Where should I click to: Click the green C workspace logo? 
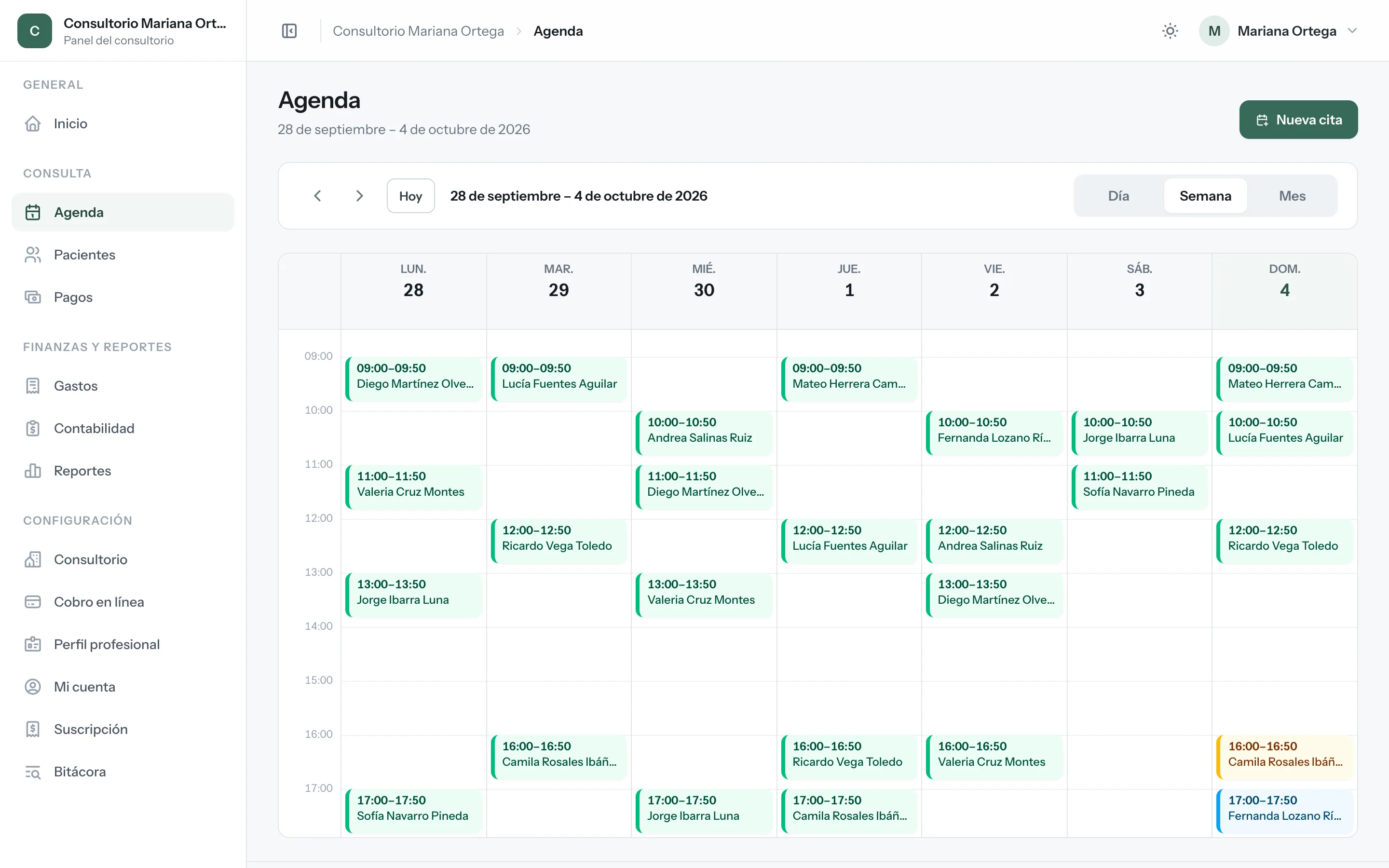pyautogui.click(x=34, y=31)
